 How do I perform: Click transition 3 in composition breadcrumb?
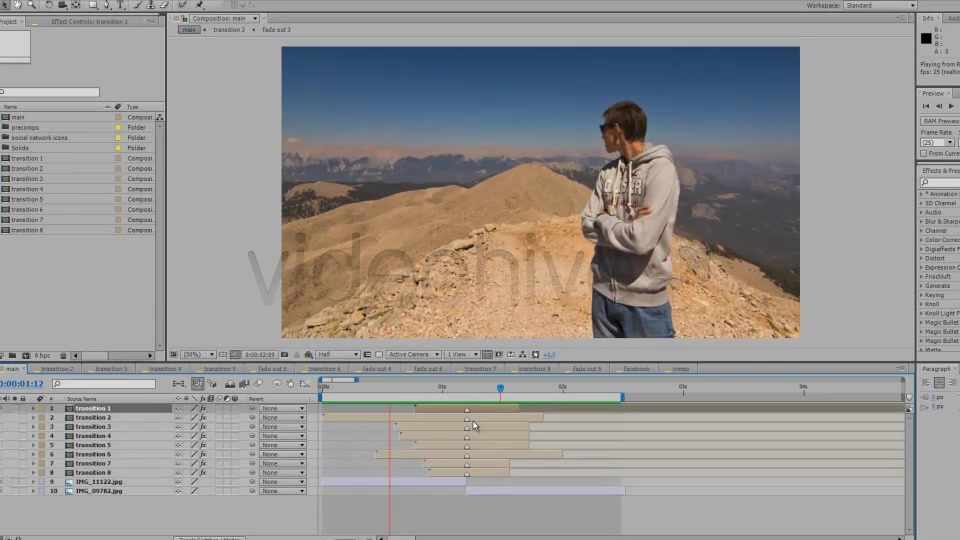tap(228, 29)
